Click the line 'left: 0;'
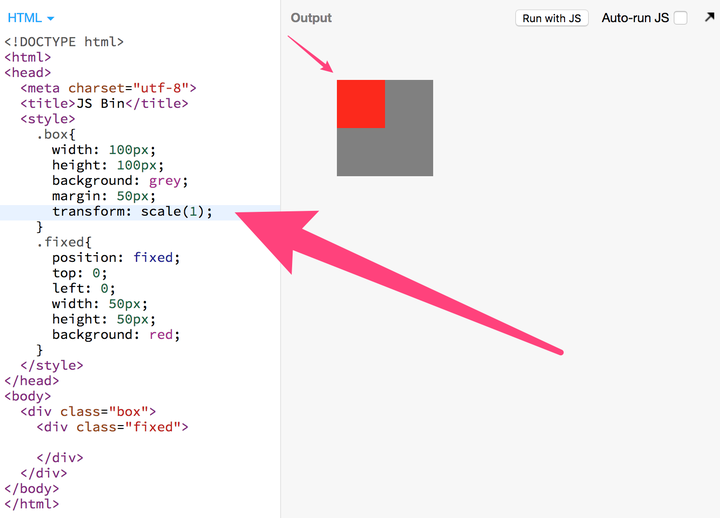 click(84, 288)
